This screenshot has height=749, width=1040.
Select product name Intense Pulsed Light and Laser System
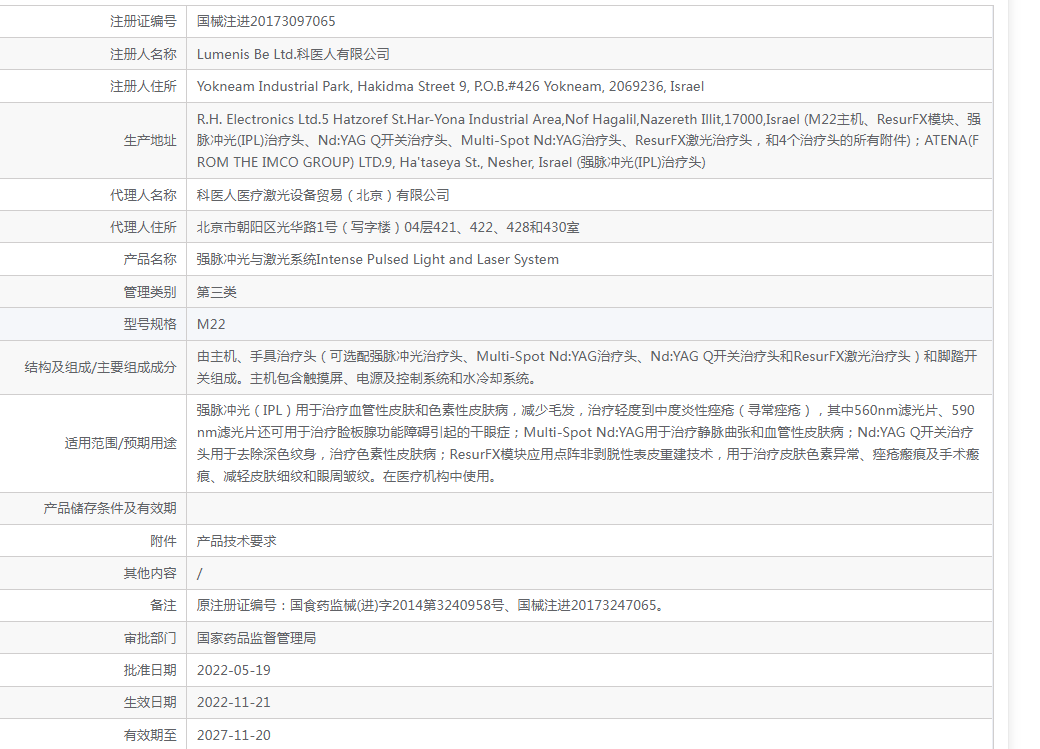coord(377,259)
